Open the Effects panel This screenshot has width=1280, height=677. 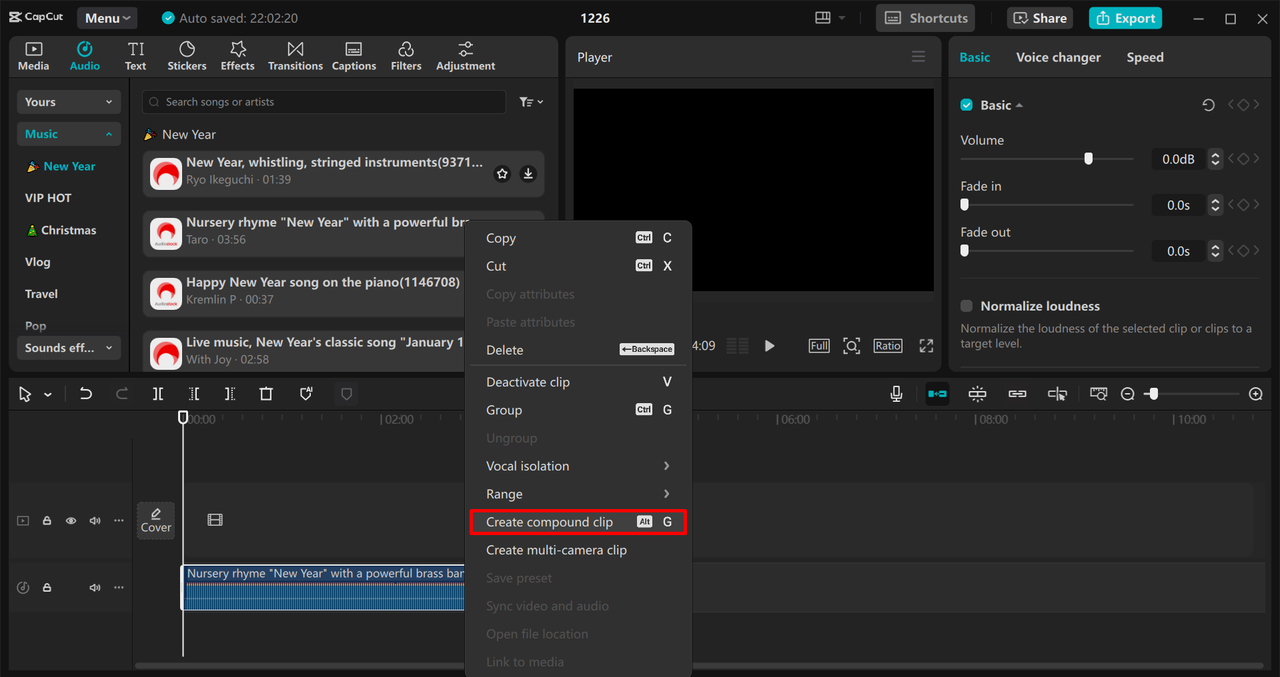(x=238, y=56)
